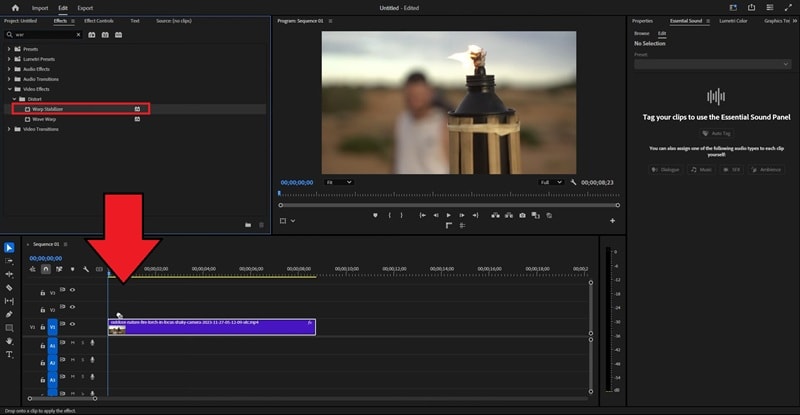Viewport: 800px width, 415px height.
Task: Toggle V3 track output eye
Action: coord(72,290)
